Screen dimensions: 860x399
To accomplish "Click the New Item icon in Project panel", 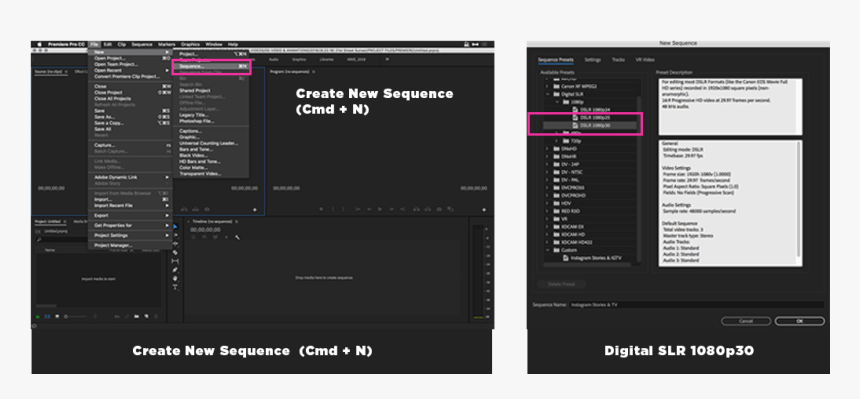I will pyautogui.click(x=146, y=316).
